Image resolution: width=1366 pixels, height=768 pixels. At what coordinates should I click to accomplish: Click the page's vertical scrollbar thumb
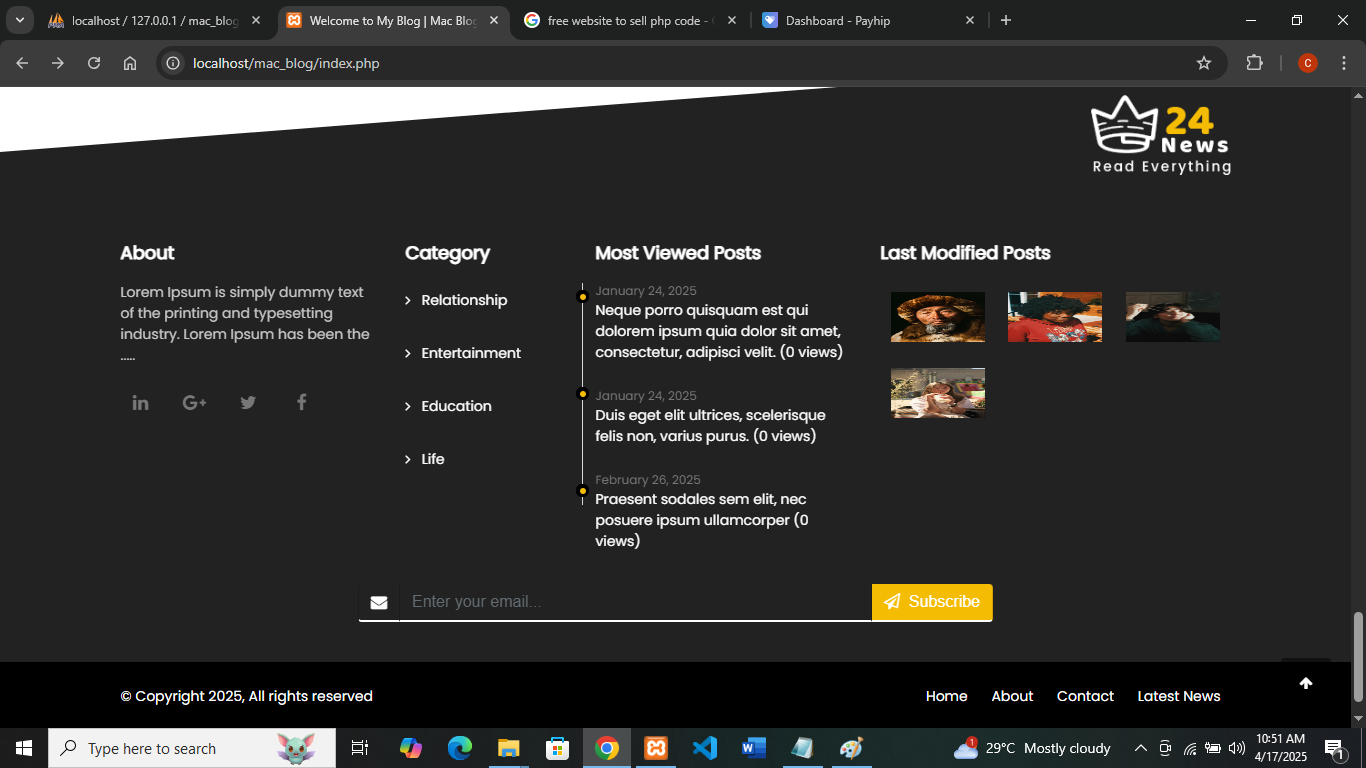(1358, 657)
